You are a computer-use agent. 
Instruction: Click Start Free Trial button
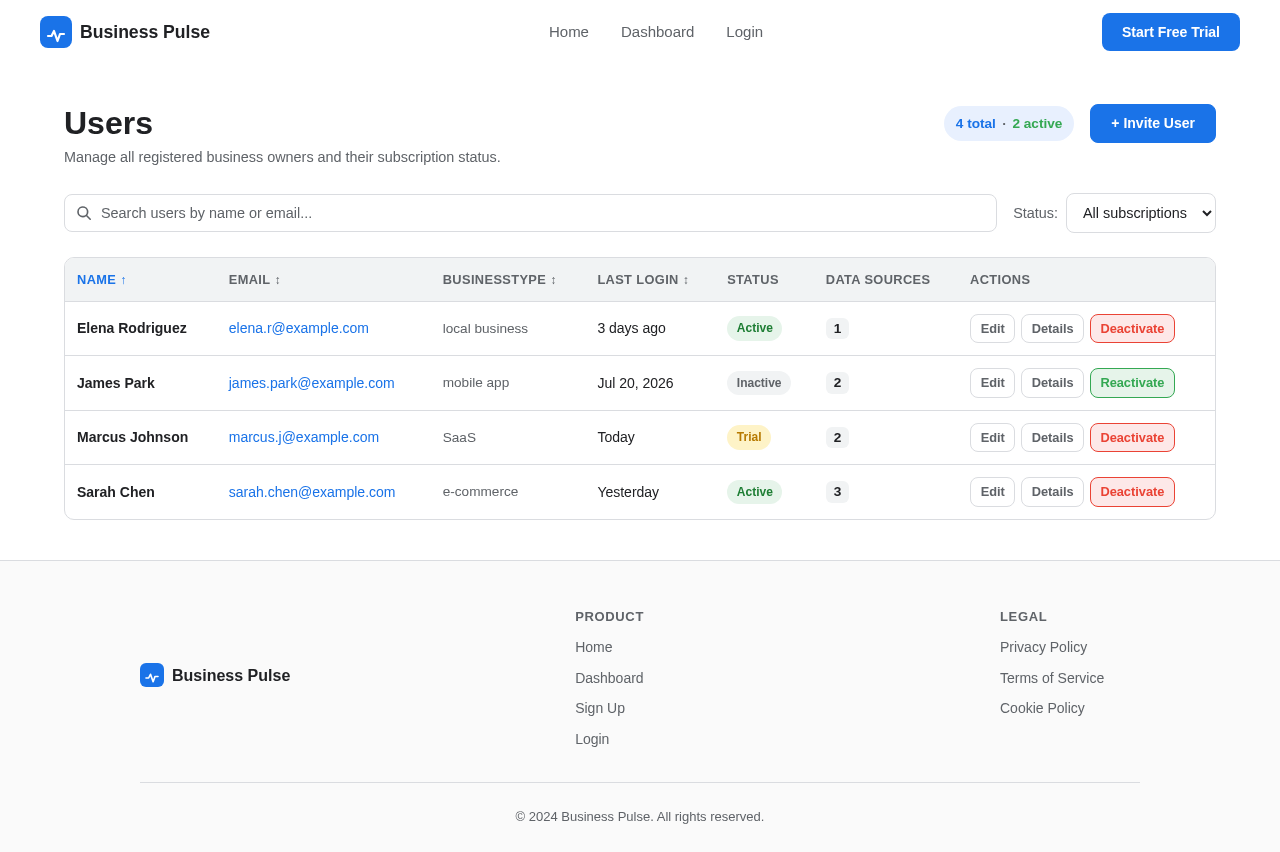coord(1171,32)
